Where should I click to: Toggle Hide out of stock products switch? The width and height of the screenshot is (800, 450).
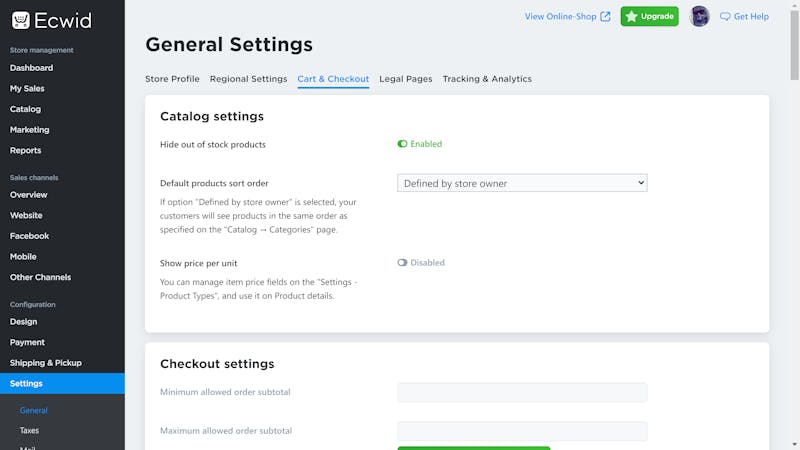pos(402,144)
